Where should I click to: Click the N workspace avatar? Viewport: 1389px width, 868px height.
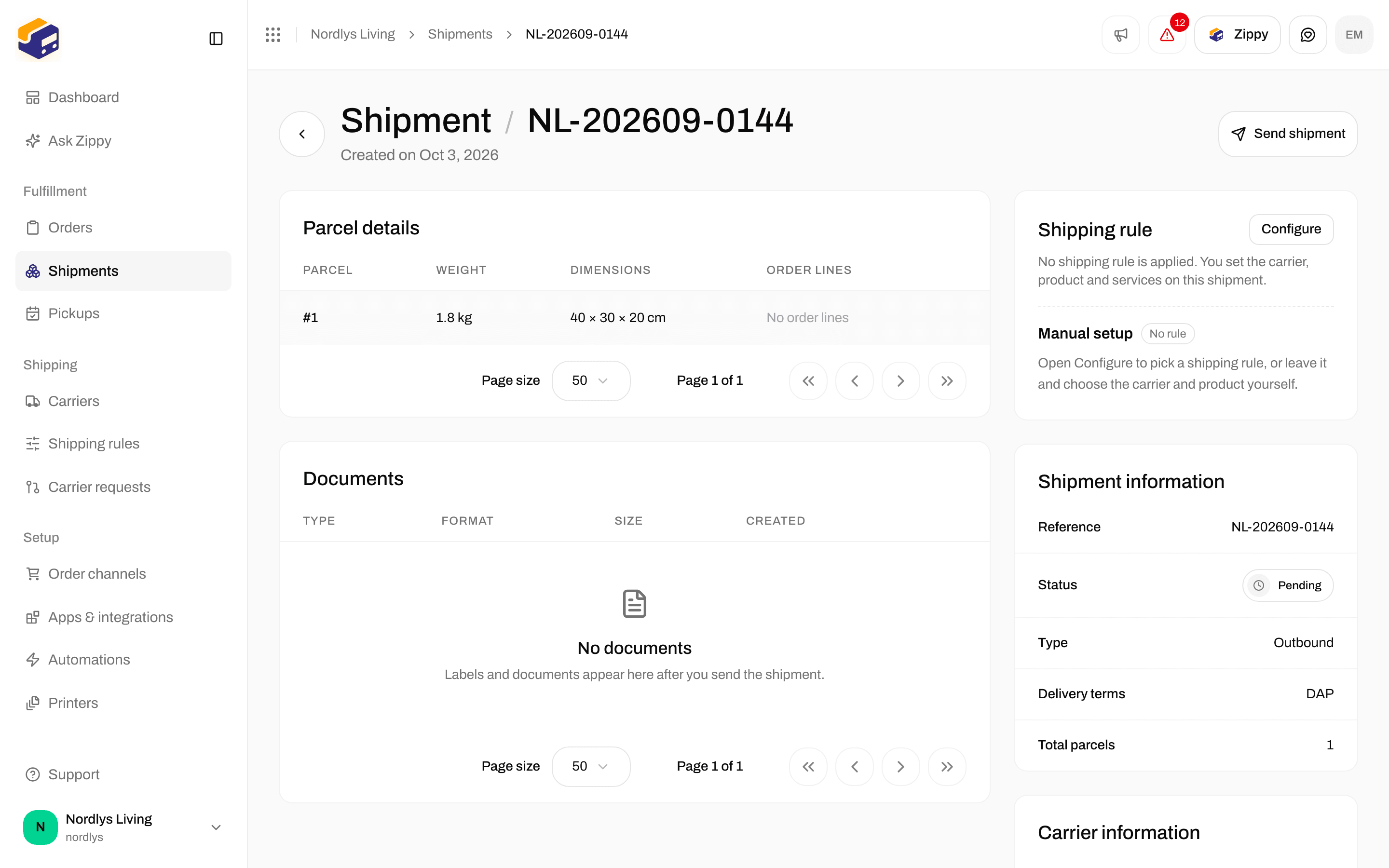[40, 827]
